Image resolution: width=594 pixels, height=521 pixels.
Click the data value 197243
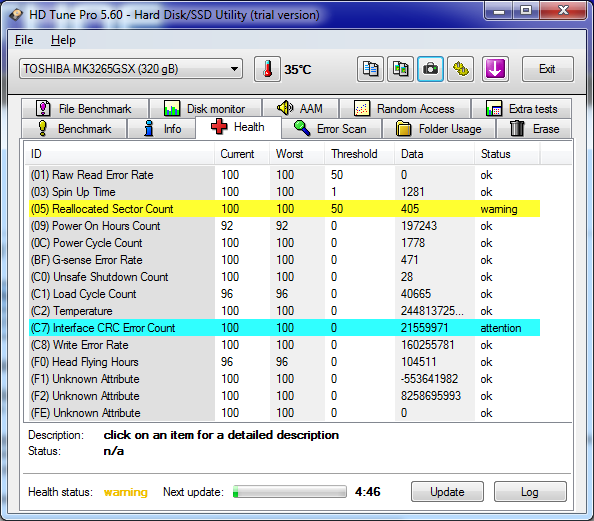[x=419, y=226]
